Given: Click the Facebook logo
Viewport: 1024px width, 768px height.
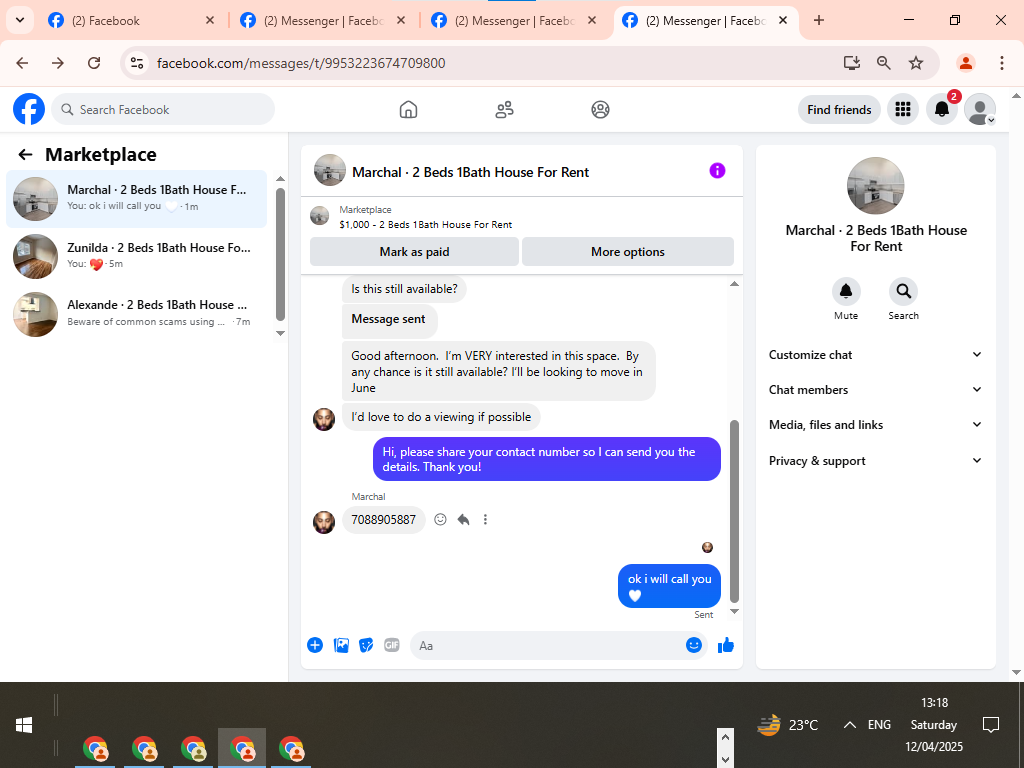Looking at the screenshot, I should (x=29, y=109).
